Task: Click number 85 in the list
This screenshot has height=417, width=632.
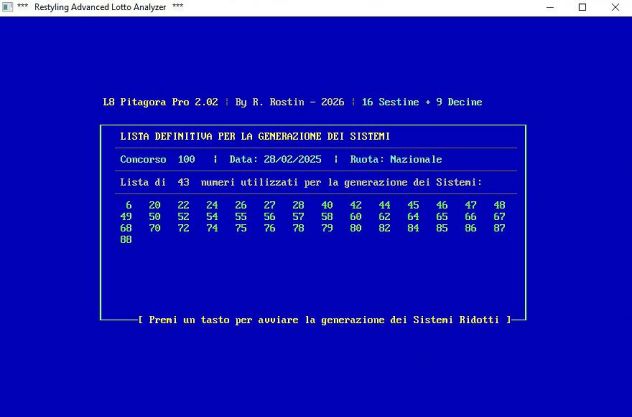Action: pyautogui.click(x=442, y=228)
